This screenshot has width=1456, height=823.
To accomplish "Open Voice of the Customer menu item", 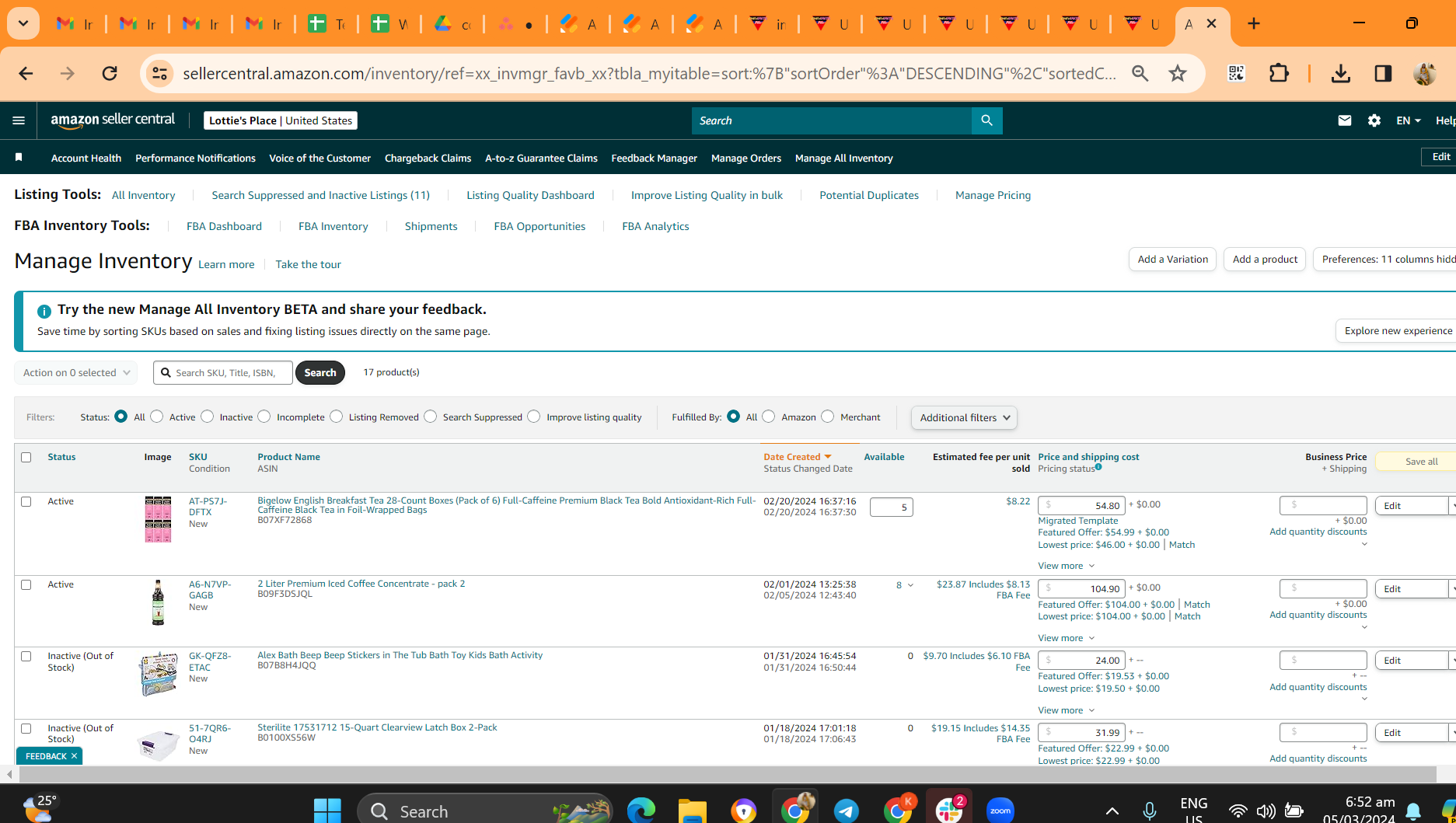I will point(319,158).
